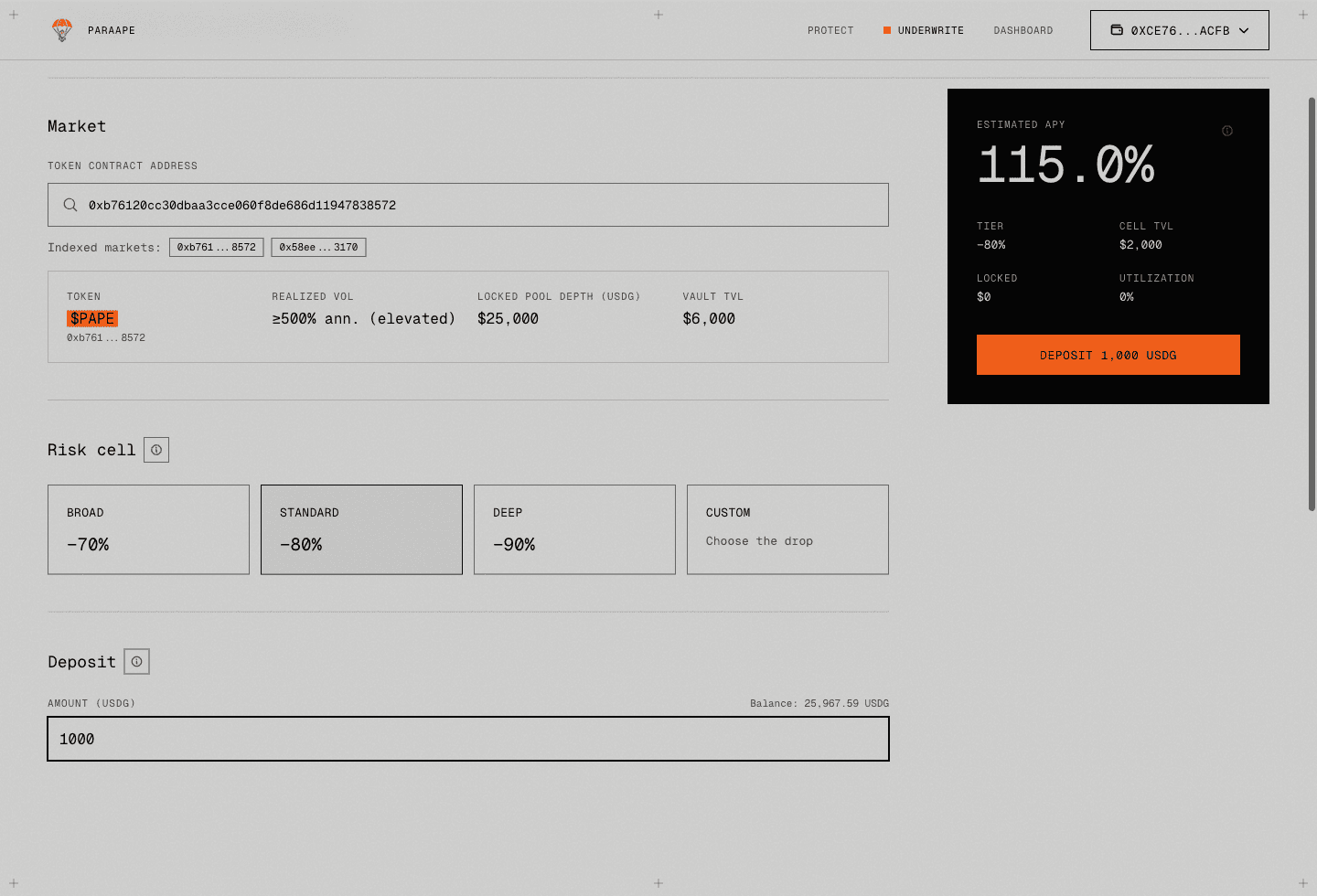The height and width of the screenshot is (896, 1317).
Task: Open the UNDERWRITE tab
Action: 924,30
